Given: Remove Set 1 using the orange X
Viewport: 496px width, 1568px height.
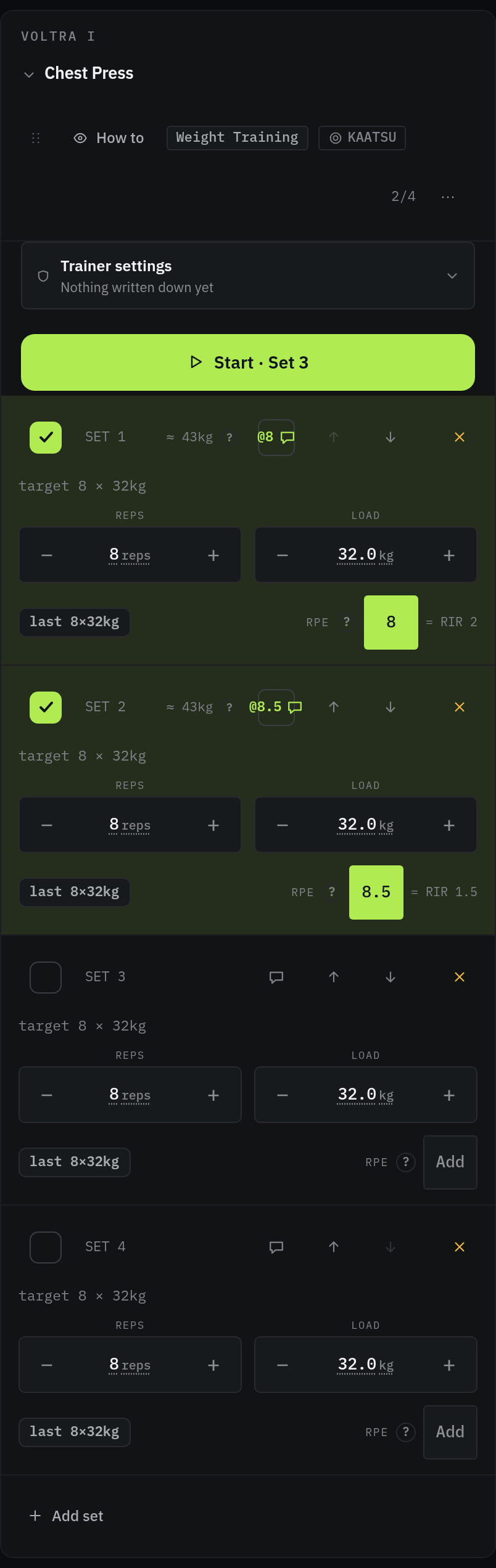Looking at the screenshot, I should click(460, 437).
